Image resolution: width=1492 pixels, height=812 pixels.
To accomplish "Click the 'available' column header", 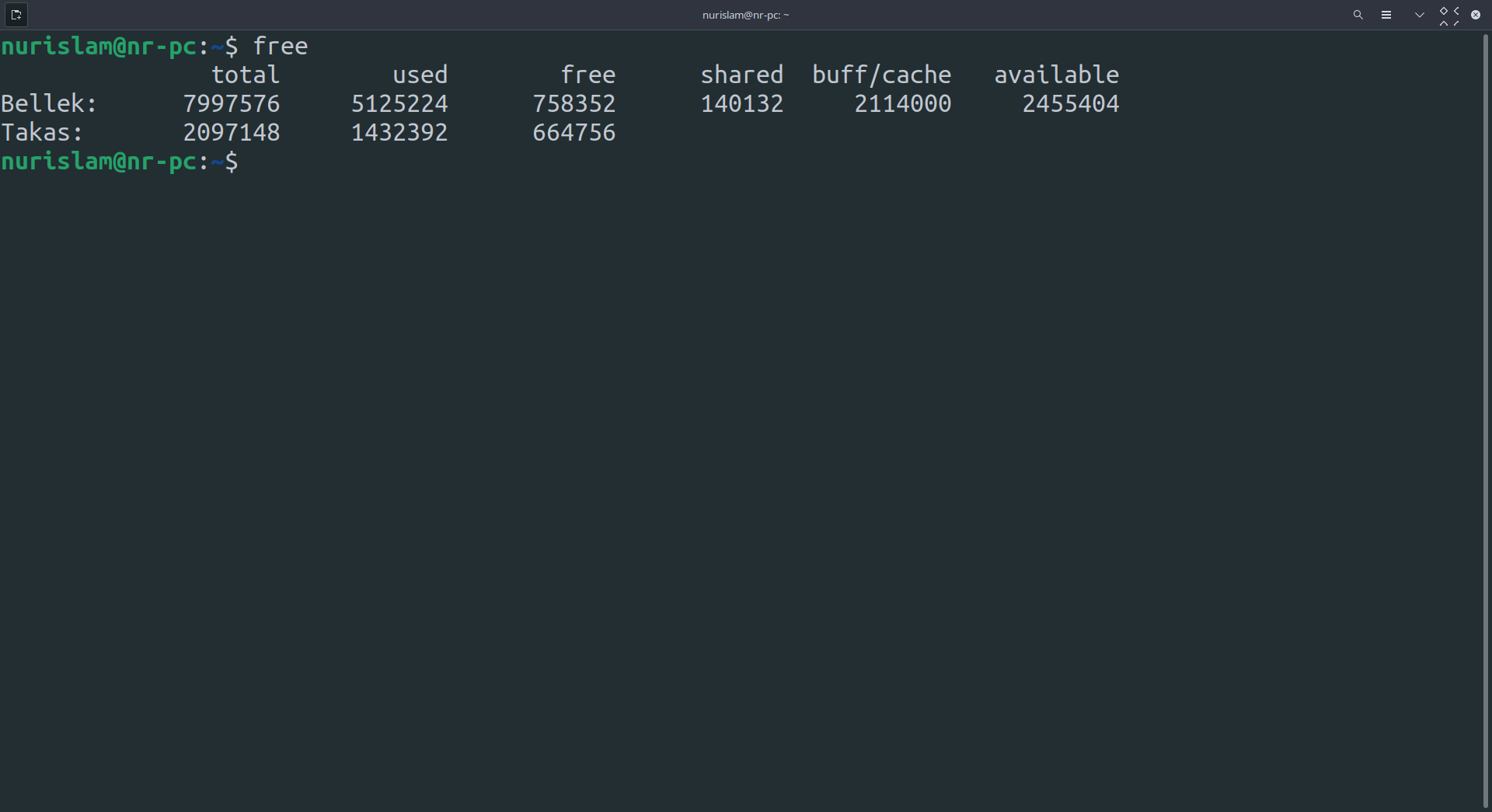I will (1056, 75).
